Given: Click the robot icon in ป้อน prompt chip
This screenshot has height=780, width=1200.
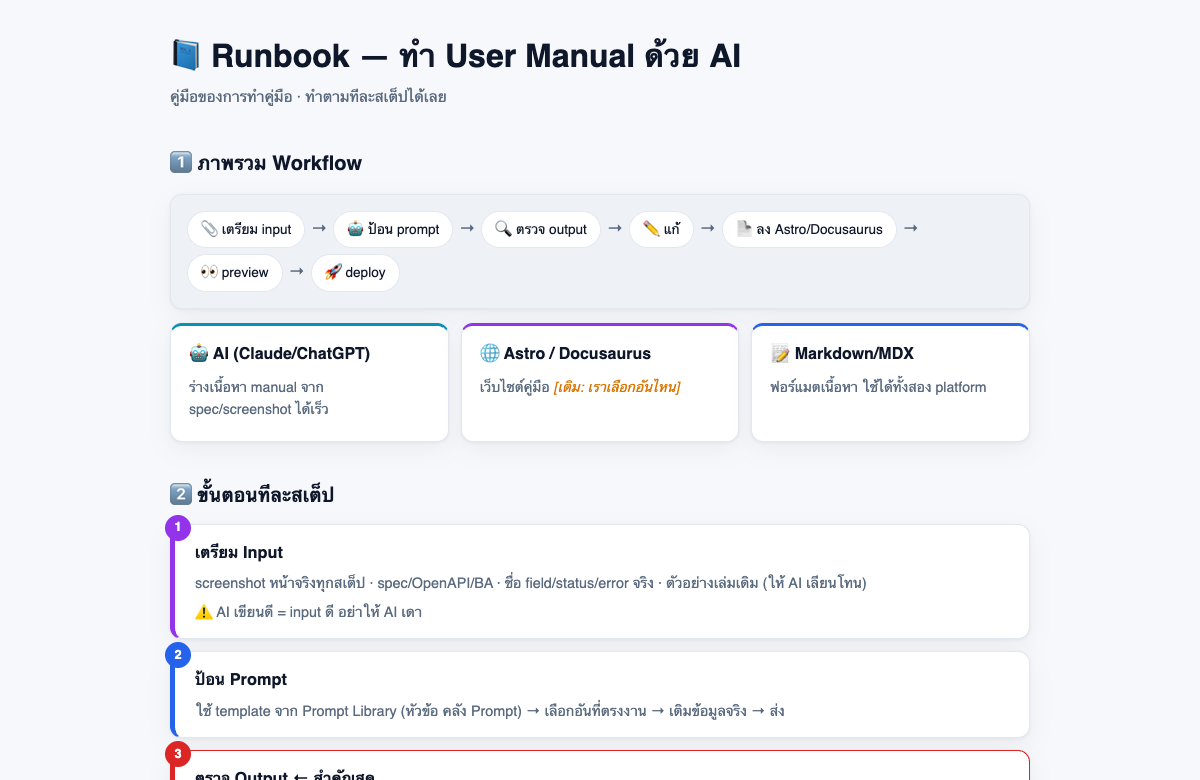Looking at the screenshot, I should coord(355,229).
